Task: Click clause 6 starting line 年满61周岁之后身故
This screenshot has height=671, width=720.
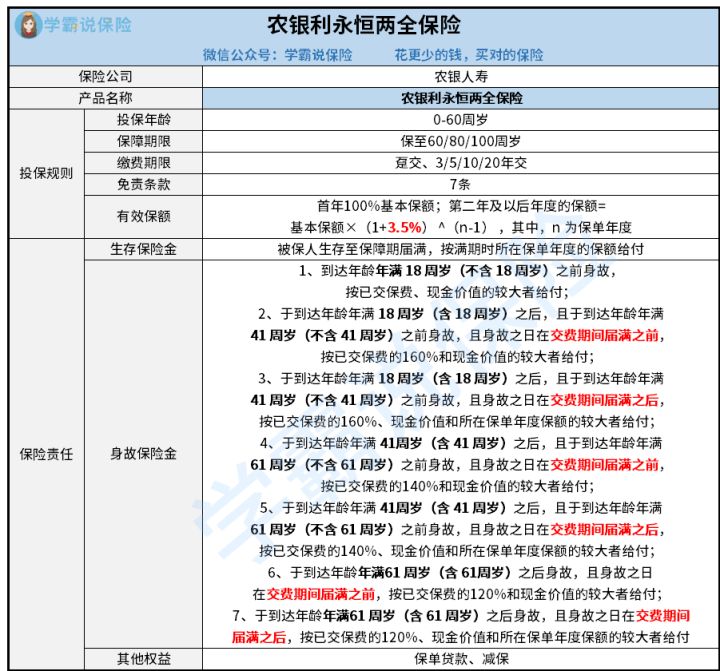Action: point(460,573)
